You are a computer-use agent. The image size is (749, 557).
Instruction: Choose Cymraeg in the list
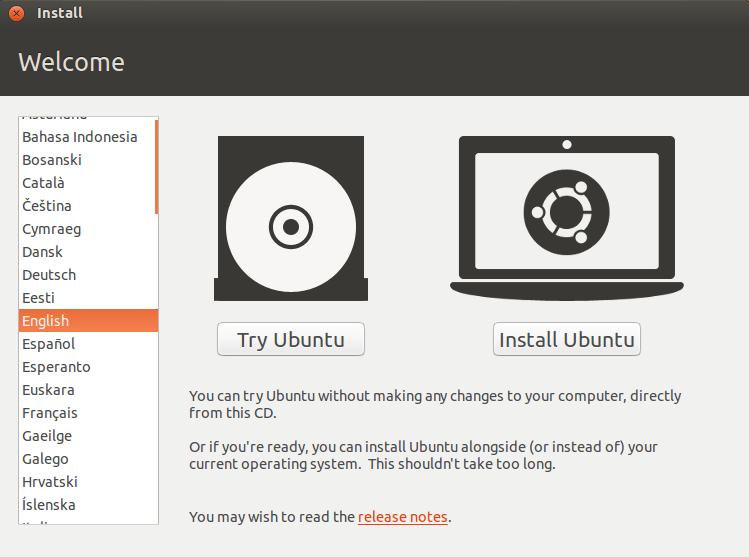(x=88, y=229)
